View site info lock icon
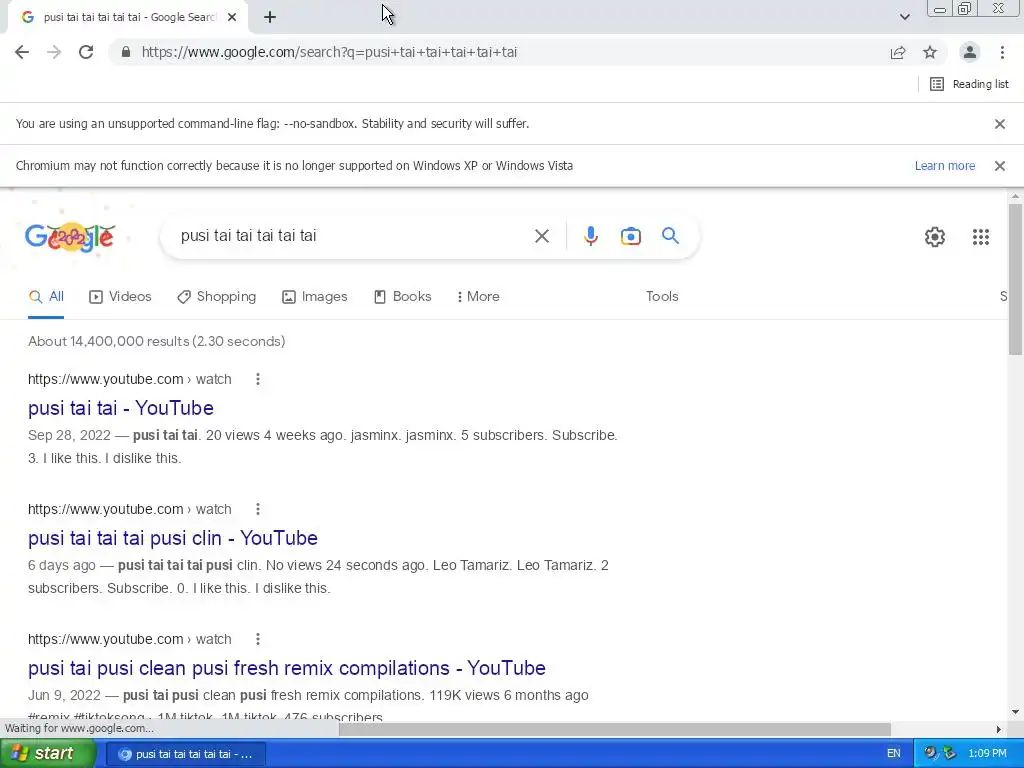This screenshot has height=768, width=1024. point(126,52)
